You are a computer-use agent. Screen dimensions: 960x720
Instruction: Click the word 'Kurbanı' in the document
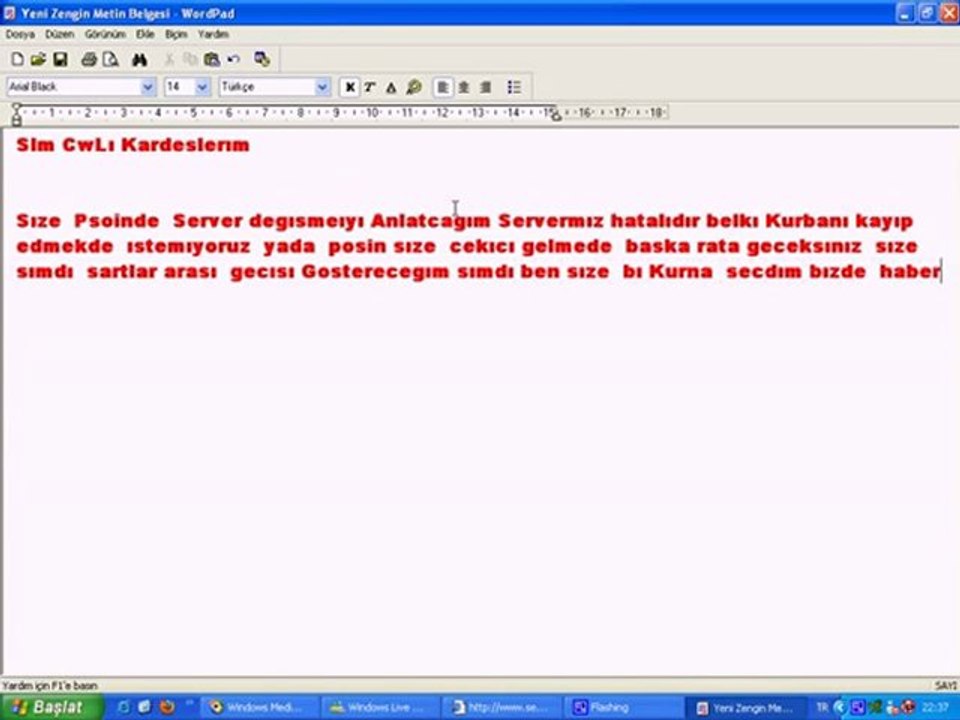pos(806,220)
